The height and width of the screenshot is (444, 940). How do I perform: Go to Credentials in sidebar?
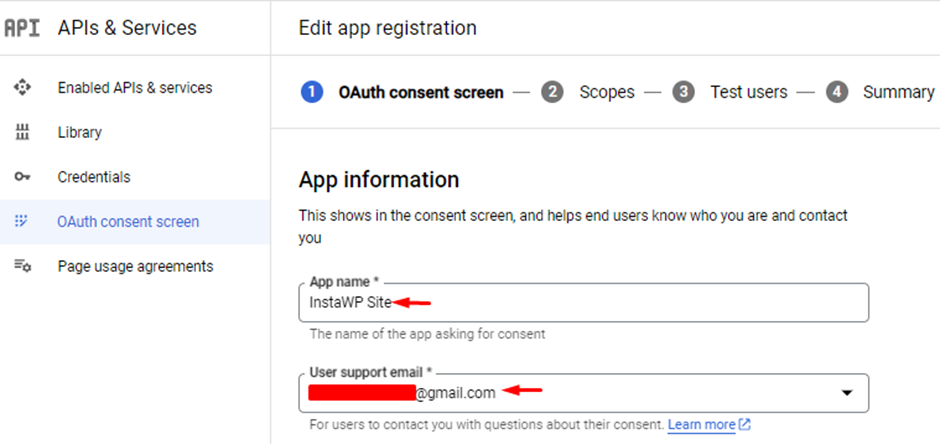pos(135,177)
